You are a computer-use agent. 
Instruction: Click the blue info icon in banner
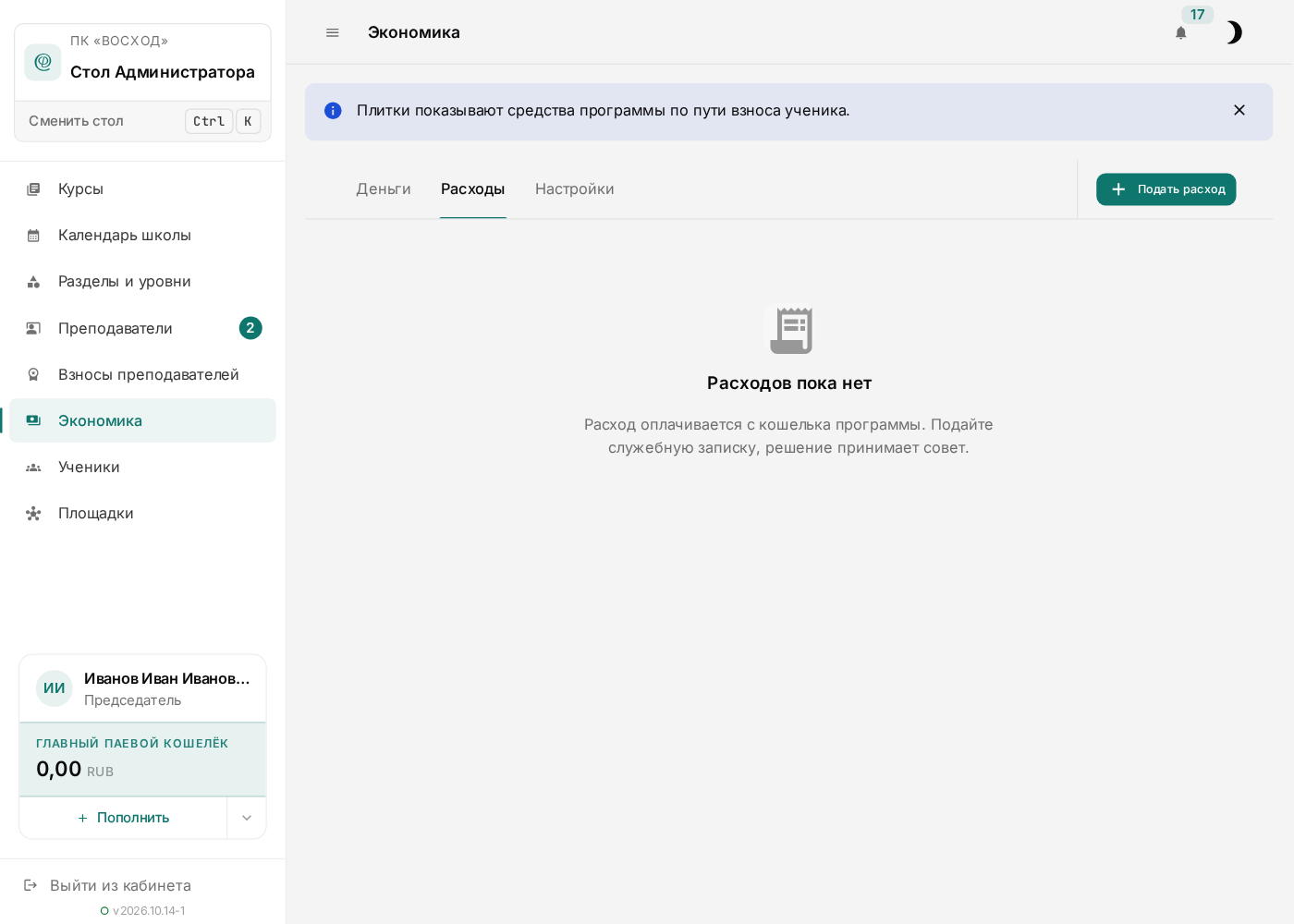coord(333,111)
